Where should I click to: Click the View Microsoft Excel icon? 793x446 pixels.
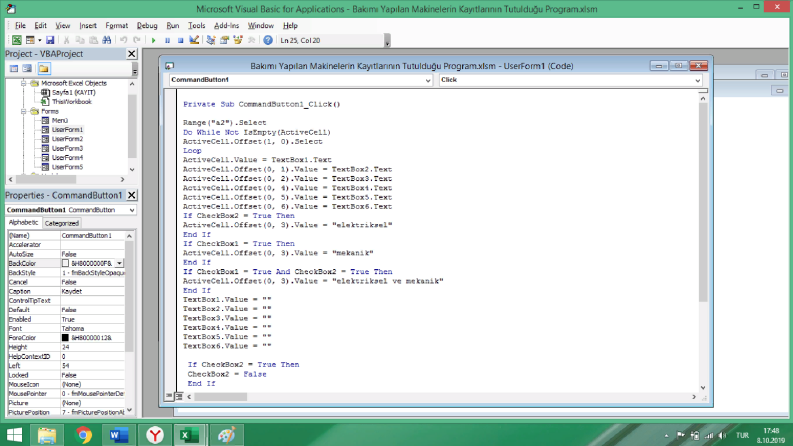click(17, 40)
